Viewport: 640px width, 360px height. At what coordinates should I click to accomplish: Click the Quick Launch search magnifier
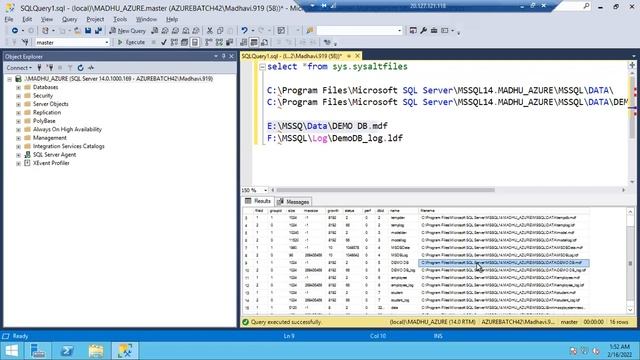586,6
